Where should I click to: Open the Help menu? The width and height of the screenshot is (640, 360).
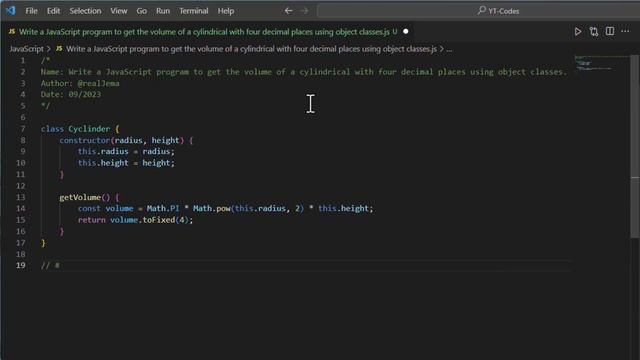pyautogui.click(x=226, y=11)
